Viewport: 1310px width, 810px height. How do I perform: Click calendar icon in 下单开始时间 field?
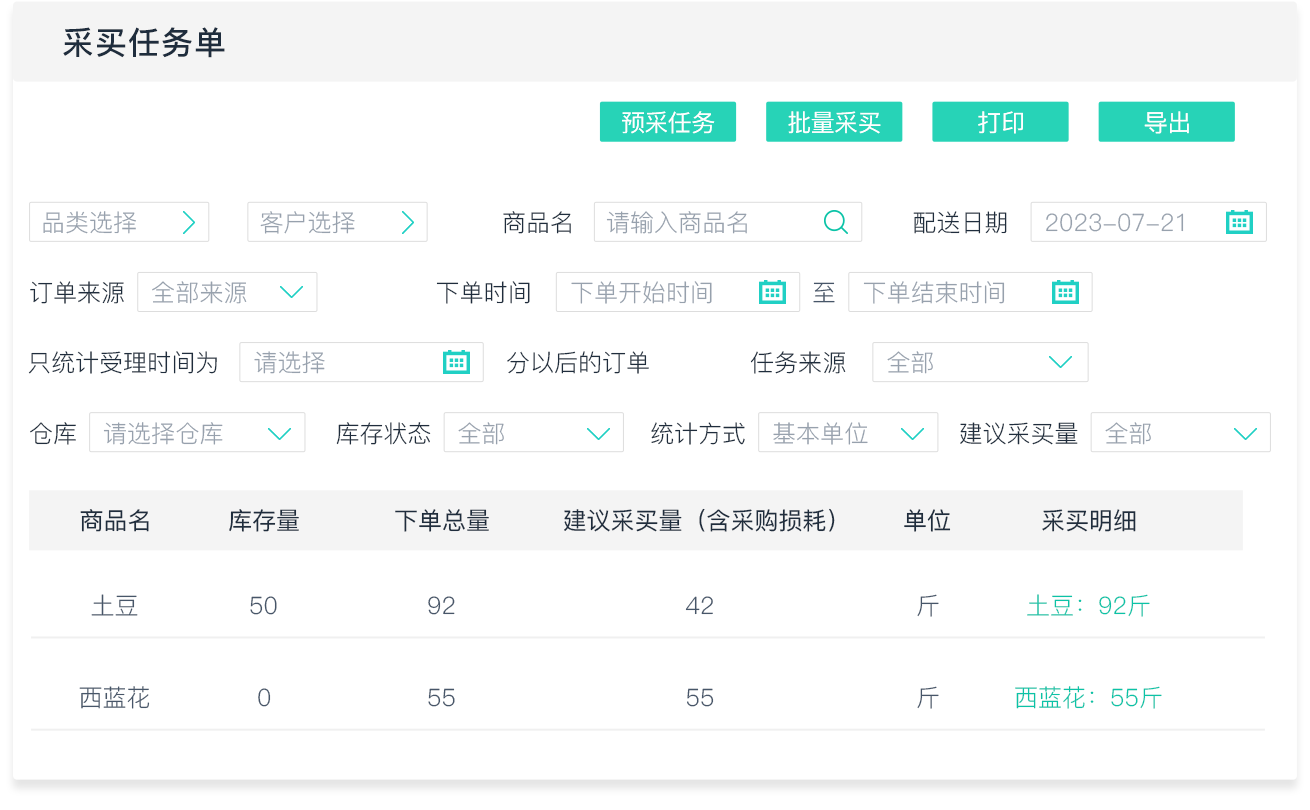pos(772,292)
